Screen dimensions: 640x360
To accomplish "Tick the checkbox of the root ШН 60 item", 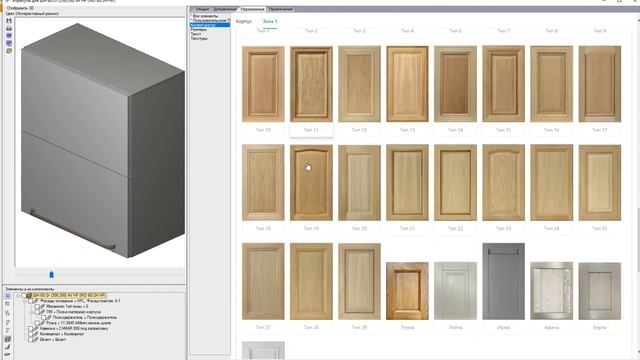I will (x=23, y=296).
